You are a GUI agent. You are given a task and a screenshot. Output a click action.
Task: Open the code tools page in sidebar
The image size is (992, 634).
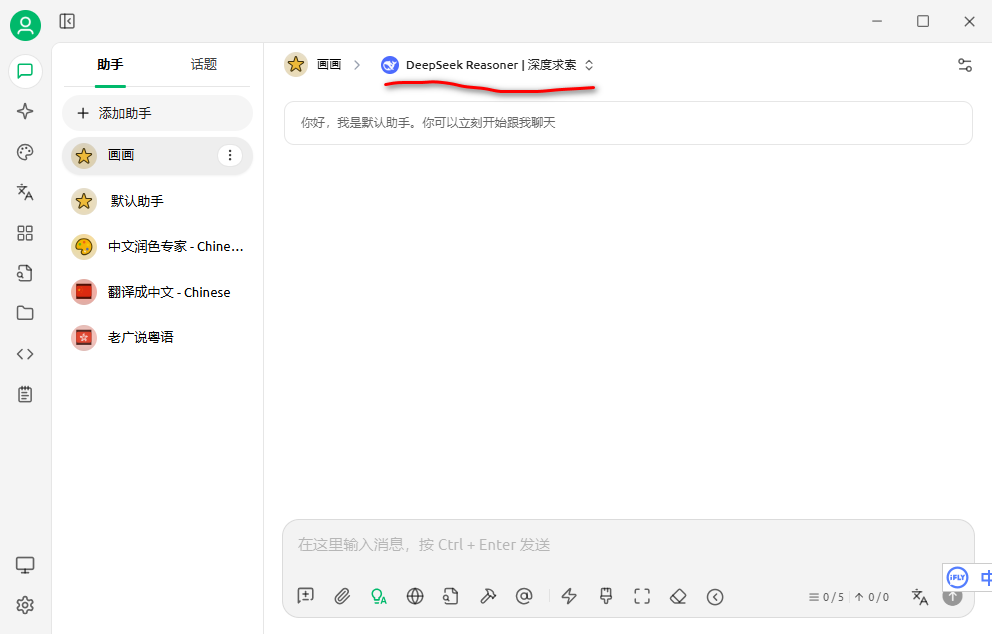pos(25,354)
